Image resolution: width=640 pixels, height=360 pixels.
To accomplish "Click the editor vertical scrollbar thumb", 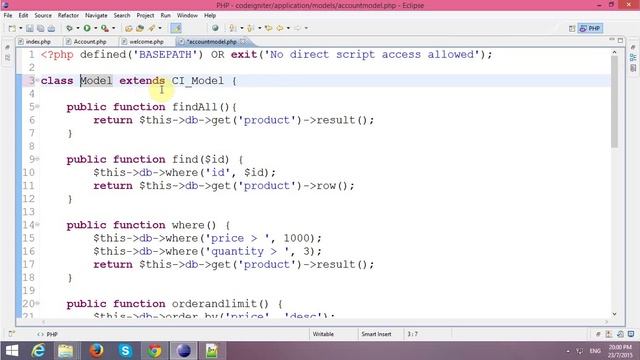I will click(614, 102).
